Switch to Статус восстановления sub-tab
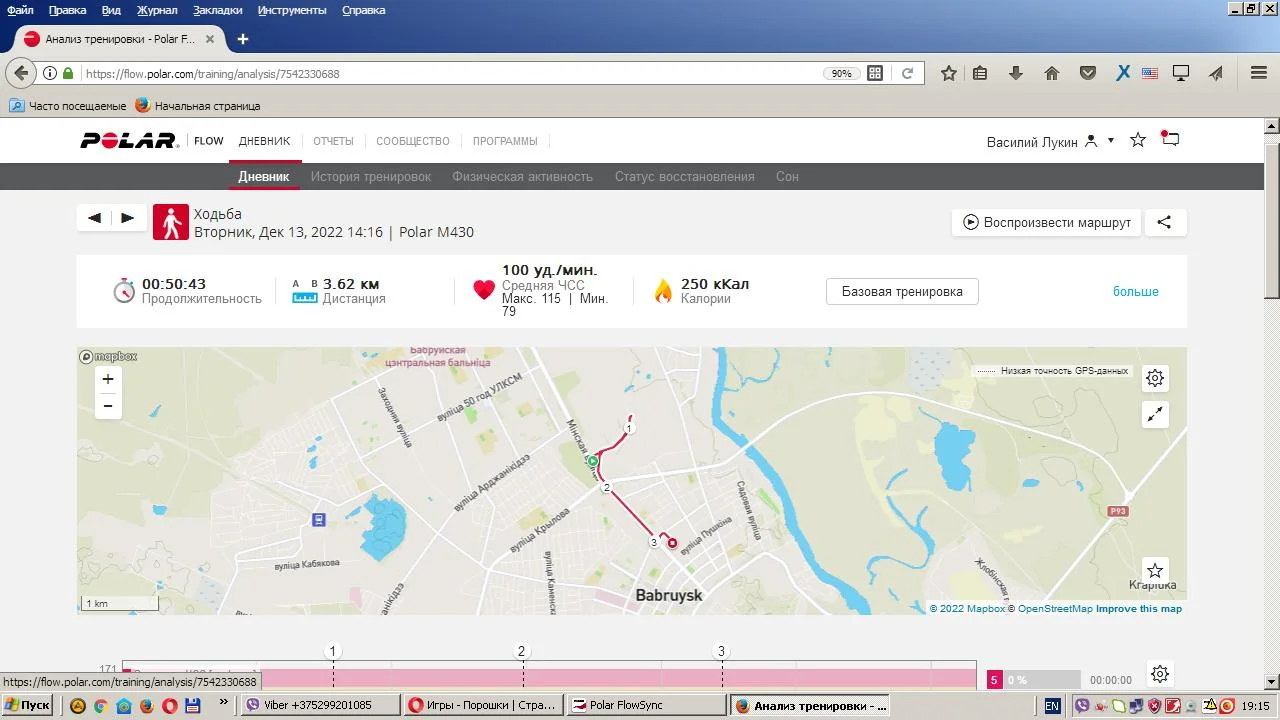 tap(685, 176)
